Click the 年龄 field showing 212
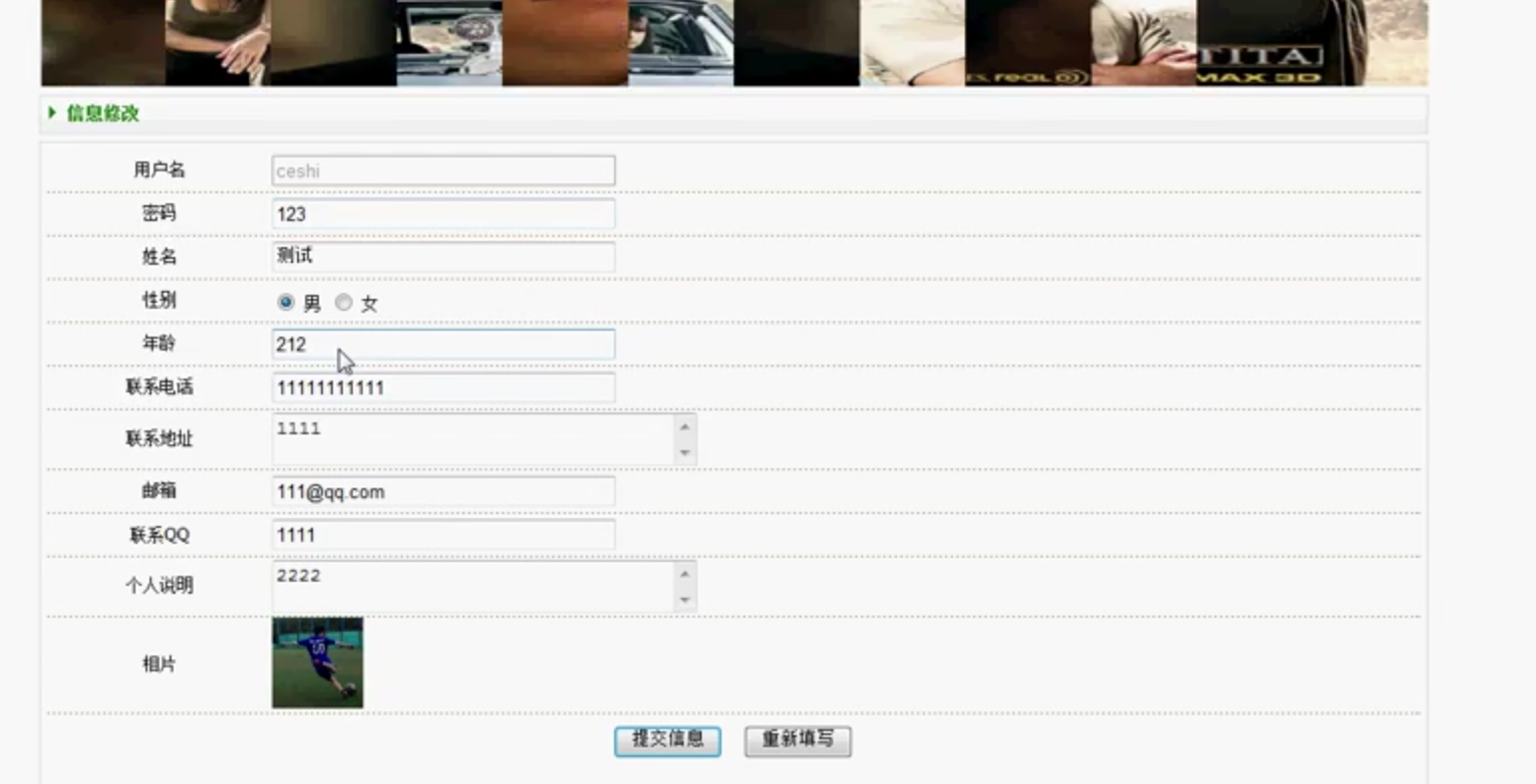This screenshot has width=1536, height=784. point(444,345)
